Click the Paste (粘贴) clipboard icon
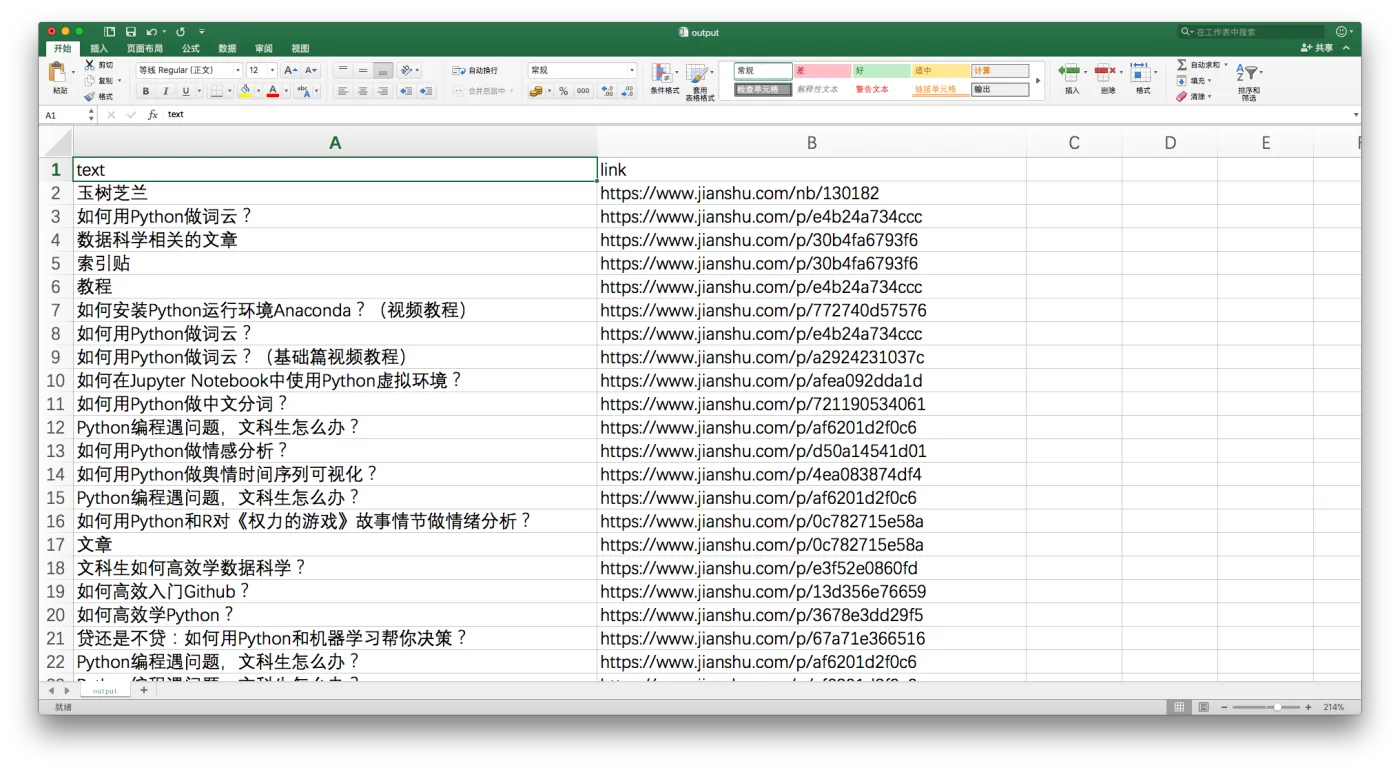The image size is (1400, 770). point(59,73)
